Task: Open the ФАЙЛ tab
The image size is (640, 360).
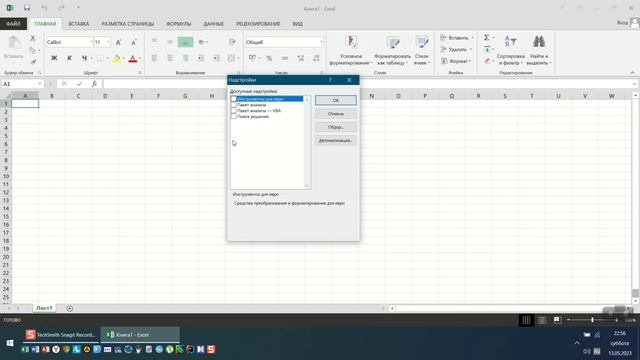Action: (x=13, y=24)
